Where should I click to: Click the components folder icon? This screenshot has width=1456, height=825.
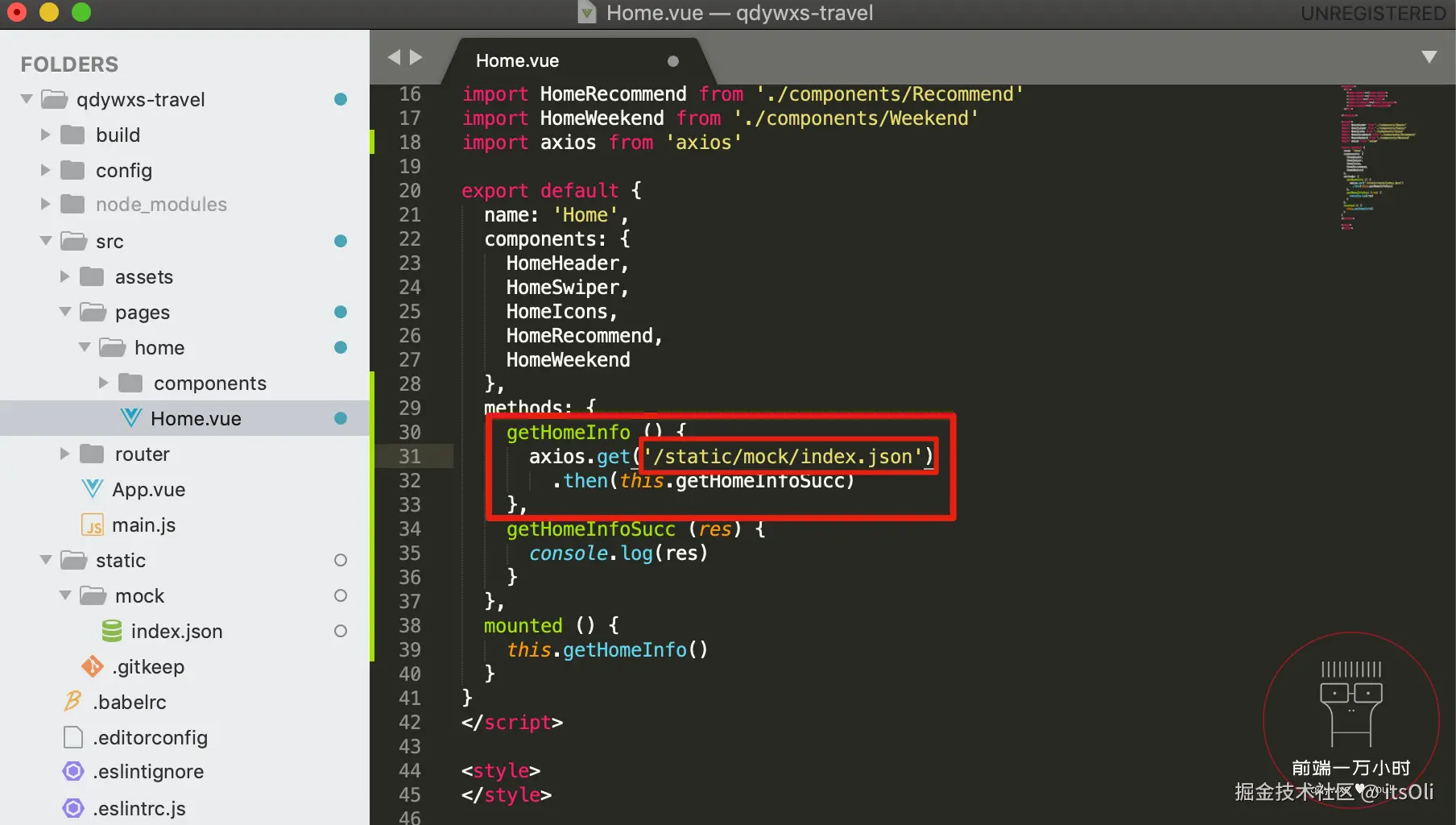tap(131, 383)
